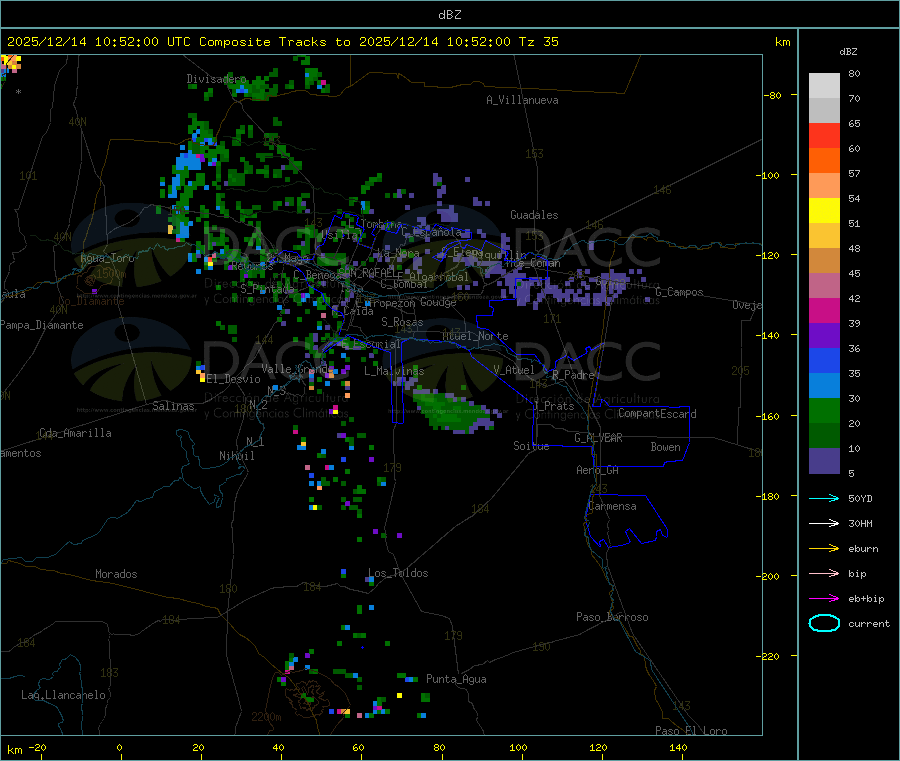
Task: Click the 'Paso_El_Loro' map label
Action: coord(691,731)
